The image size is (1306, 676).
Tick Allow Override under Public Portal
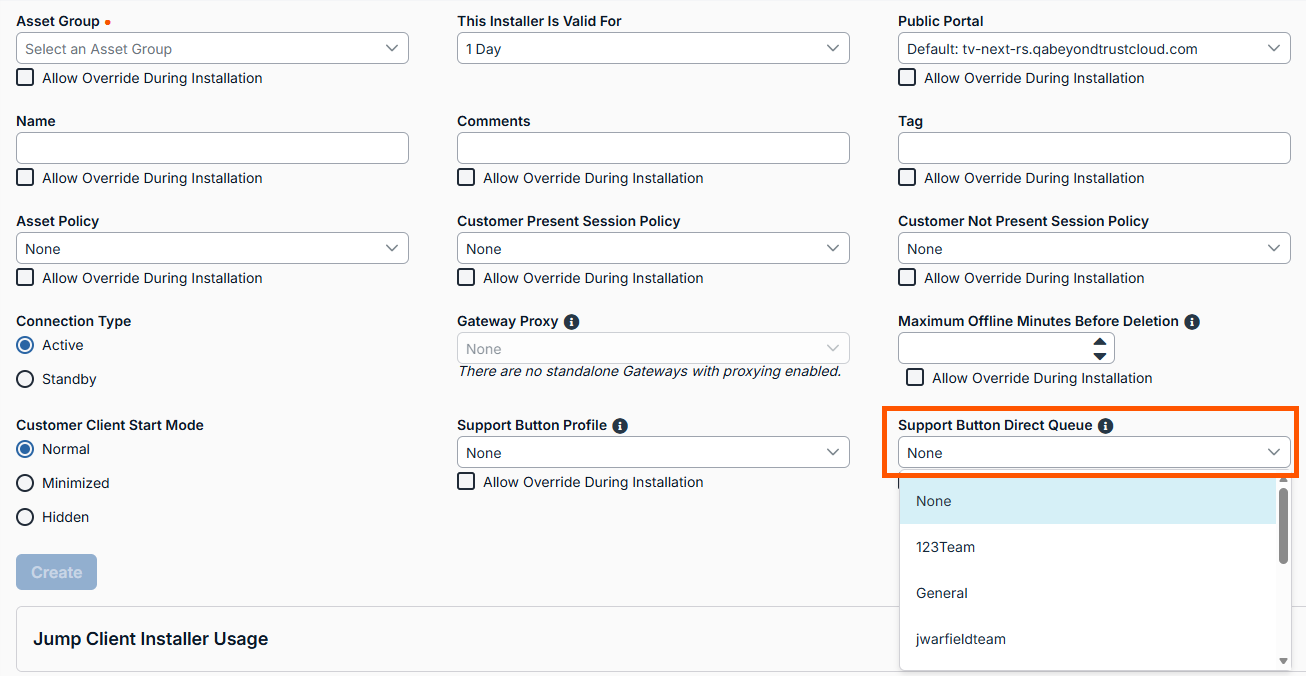coord(907,78)
